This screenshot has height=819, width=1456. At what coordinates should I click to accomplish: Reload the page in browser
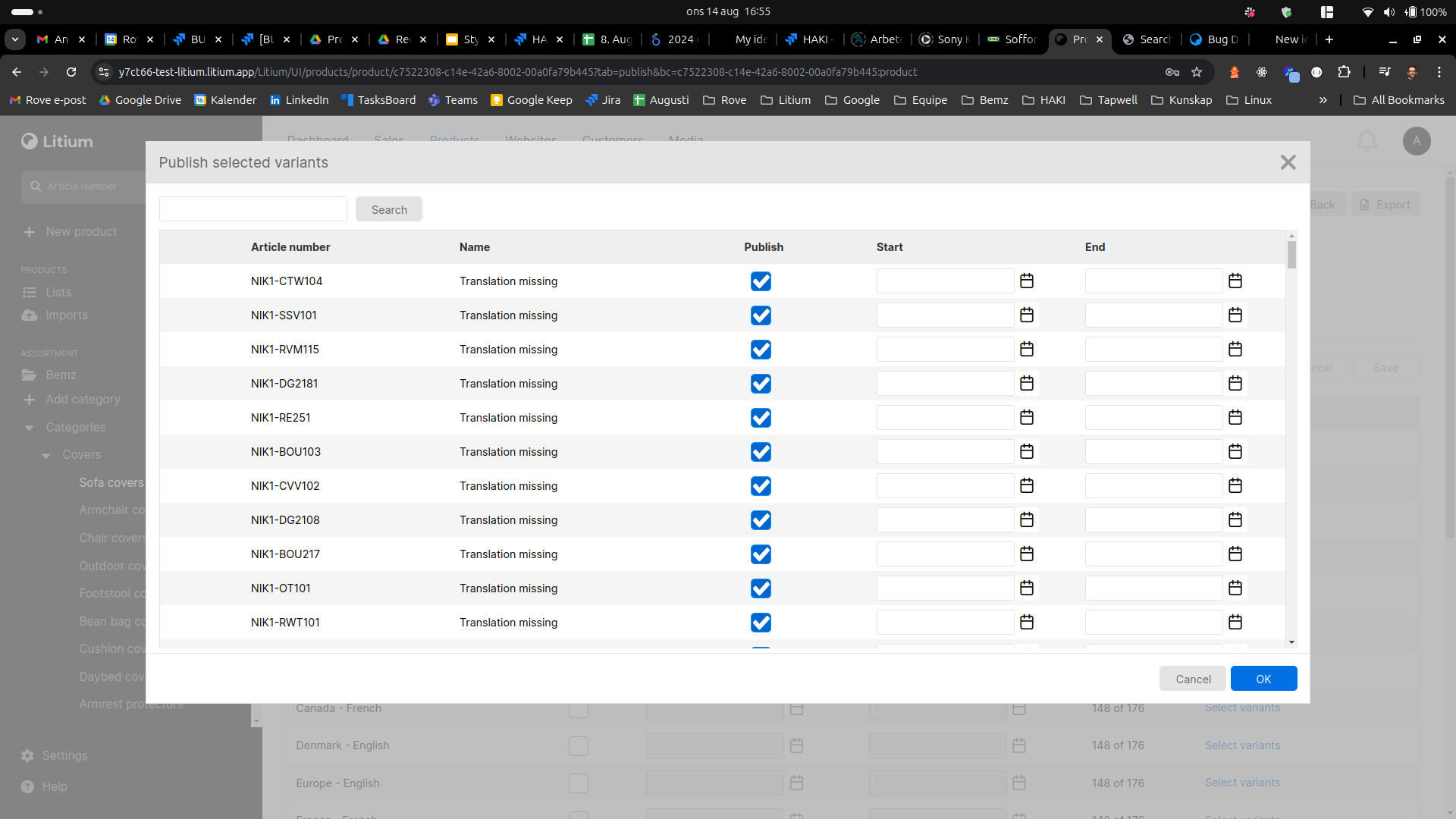point(71,72)
